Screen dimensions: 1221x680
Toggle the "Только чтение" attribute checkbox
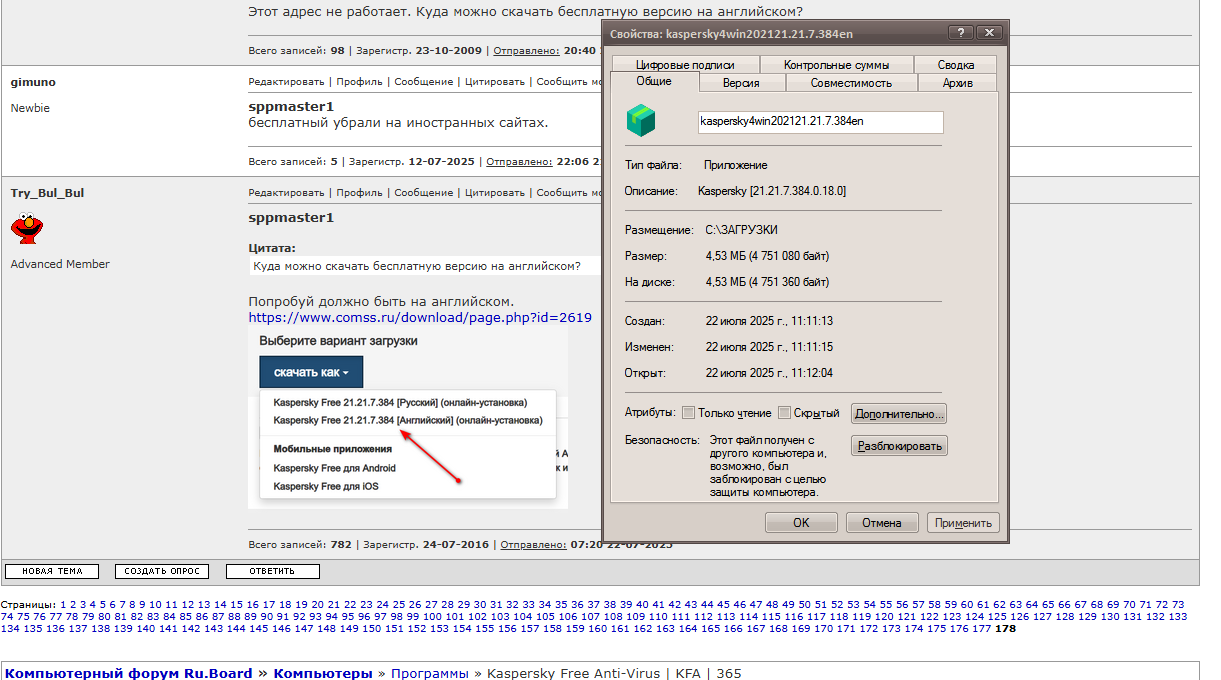[688, 413]
